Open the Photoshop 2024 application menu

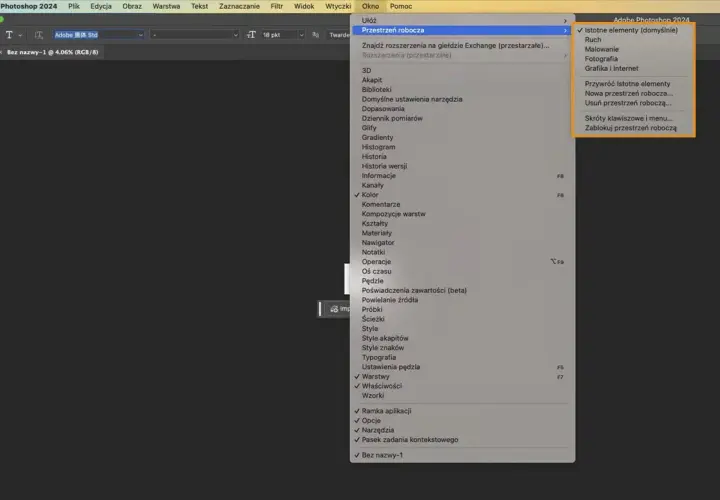point(29,6)
